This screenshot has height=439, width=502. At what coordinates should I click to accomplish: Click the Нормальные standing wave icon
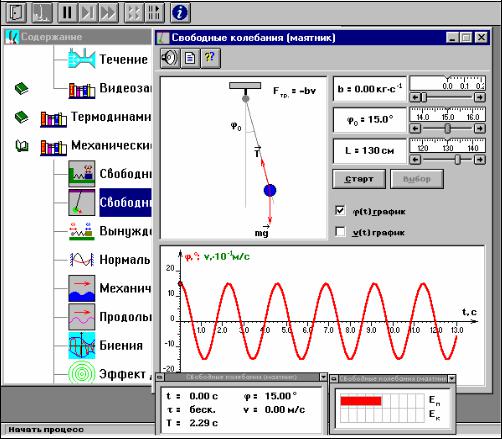point(82,259)
